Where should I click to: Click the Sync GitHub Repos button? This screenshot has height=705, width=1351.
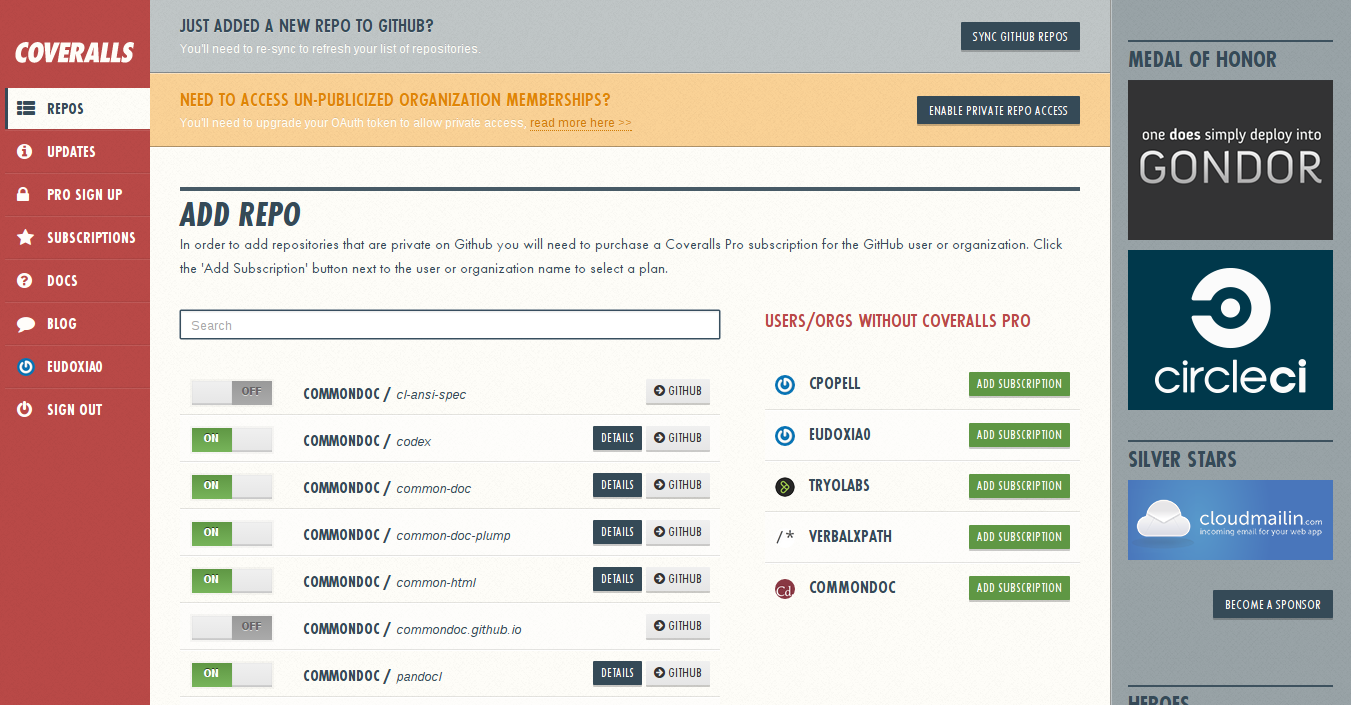point(1020,36)
